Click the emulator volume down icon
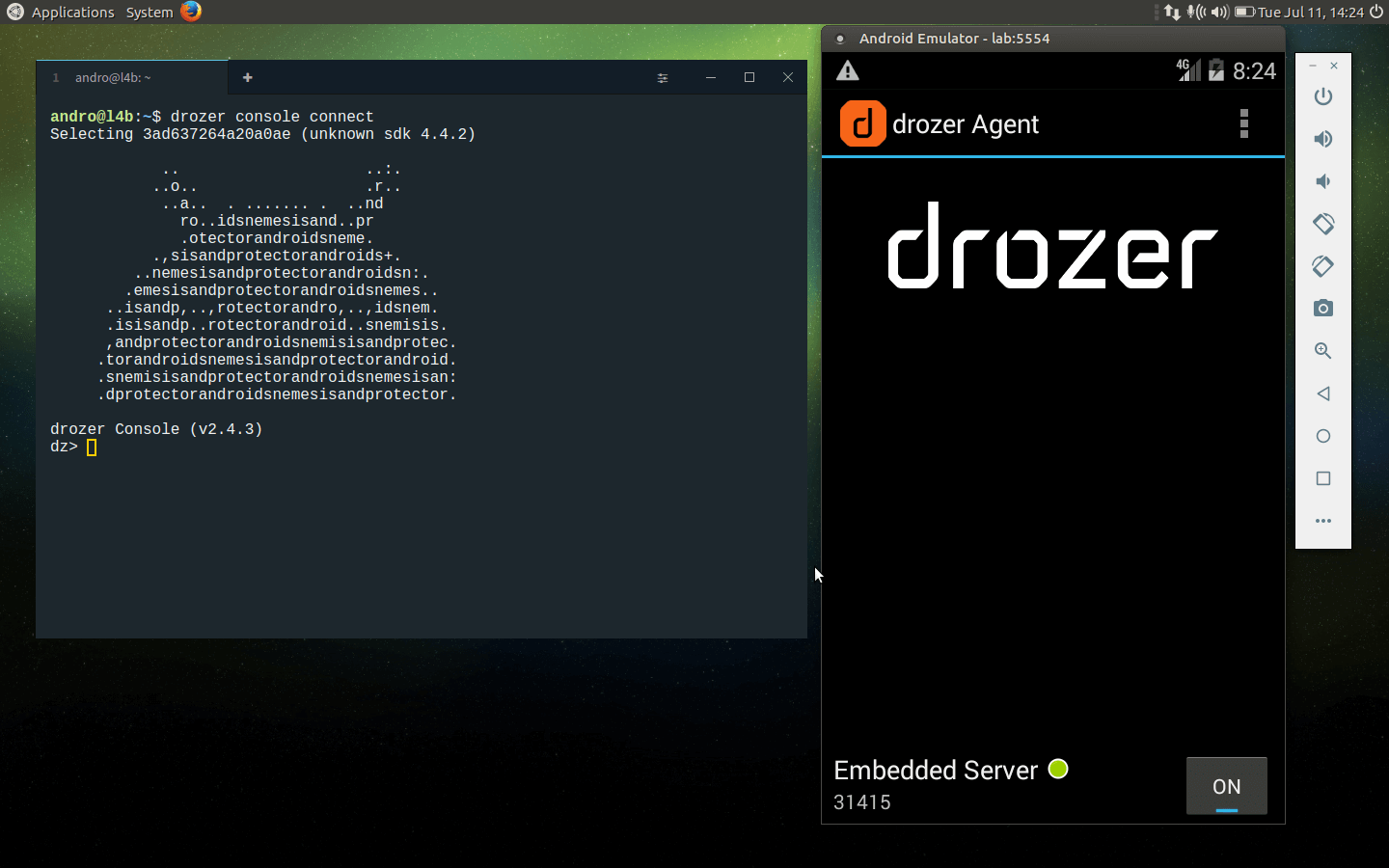The image size is (1389, 868). click(x=1323, y=181)
